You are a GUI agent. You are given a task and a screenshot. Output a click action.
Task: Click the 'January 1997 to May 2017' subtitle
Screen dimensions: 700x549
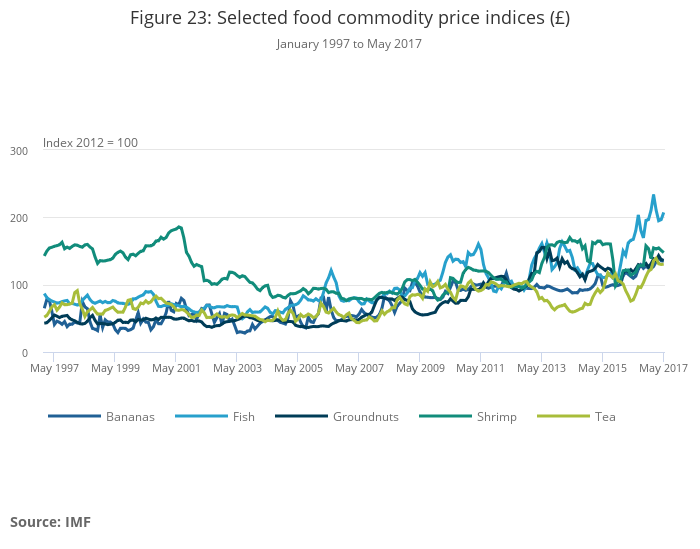pos(350,44)
